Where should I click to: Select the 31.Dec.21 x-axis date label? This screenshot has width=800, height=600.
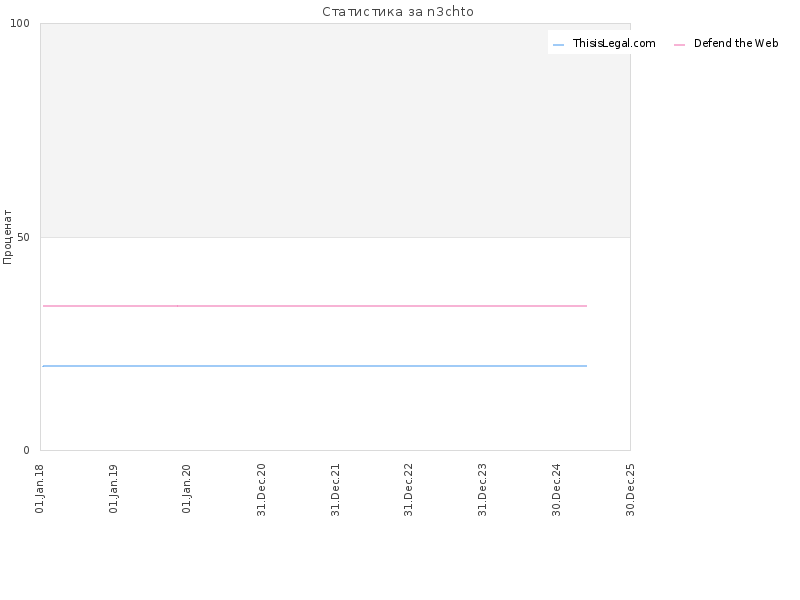(x=335, y=489)
